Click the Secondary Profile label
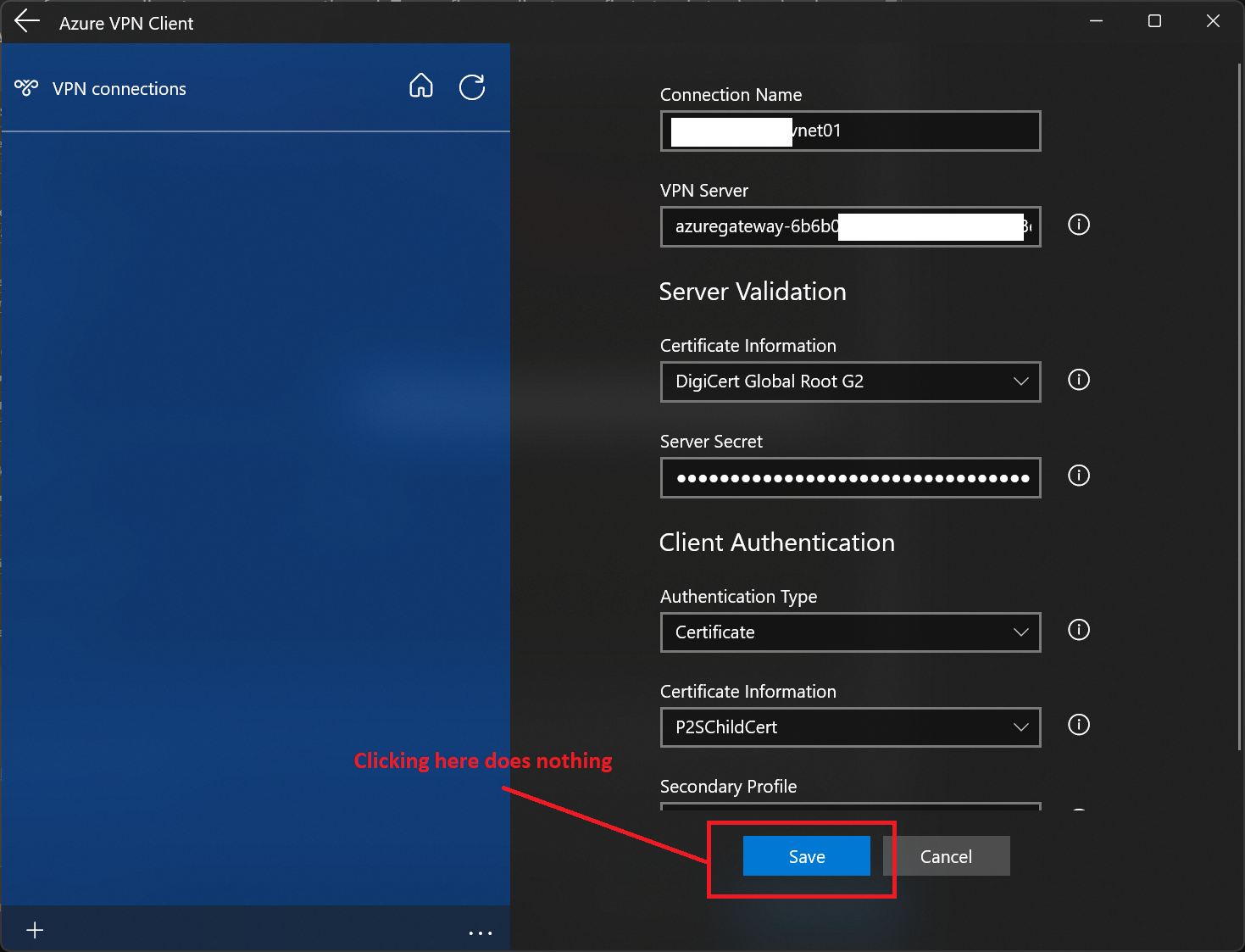 tap(729, 787)
